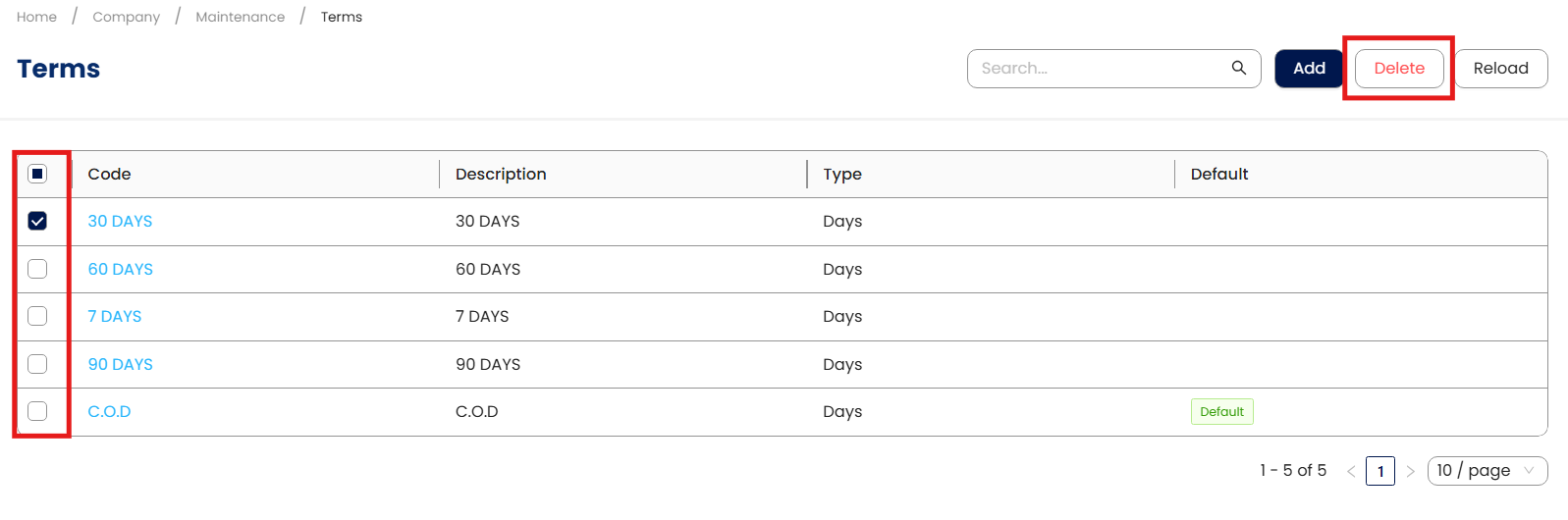Viewport: 1568px width, 520px height.
Task: Reload the terms list
Action: pyautogui.click(x=1500, y=69)
